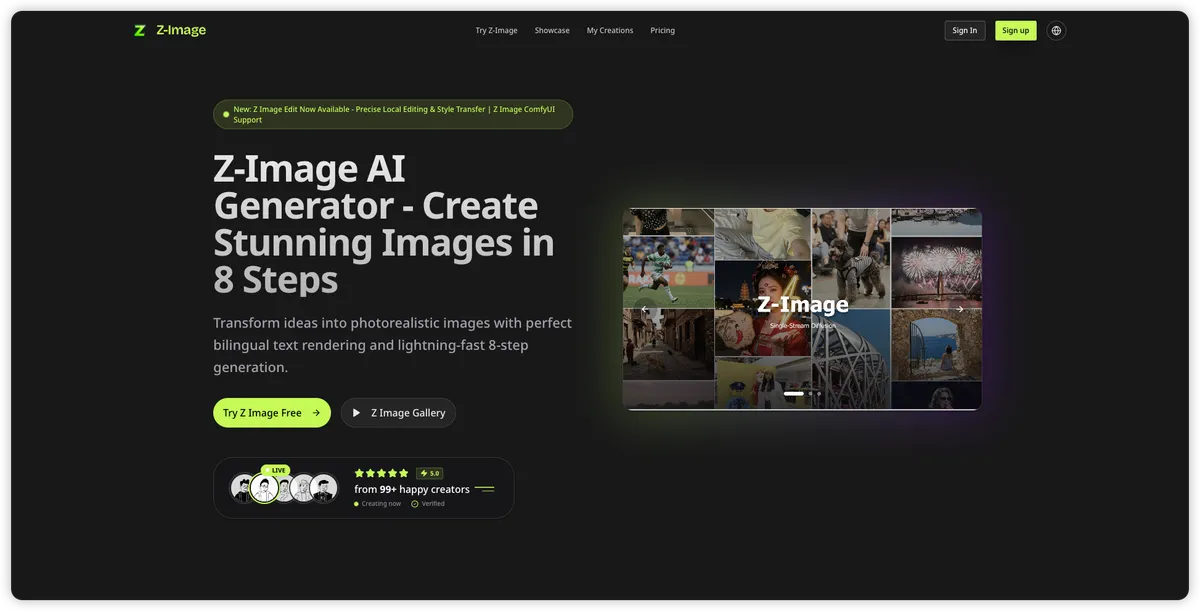The image size is (1200, 611).
Task: Open Try Z-Image in the nav bar
Action: point(496,31)
